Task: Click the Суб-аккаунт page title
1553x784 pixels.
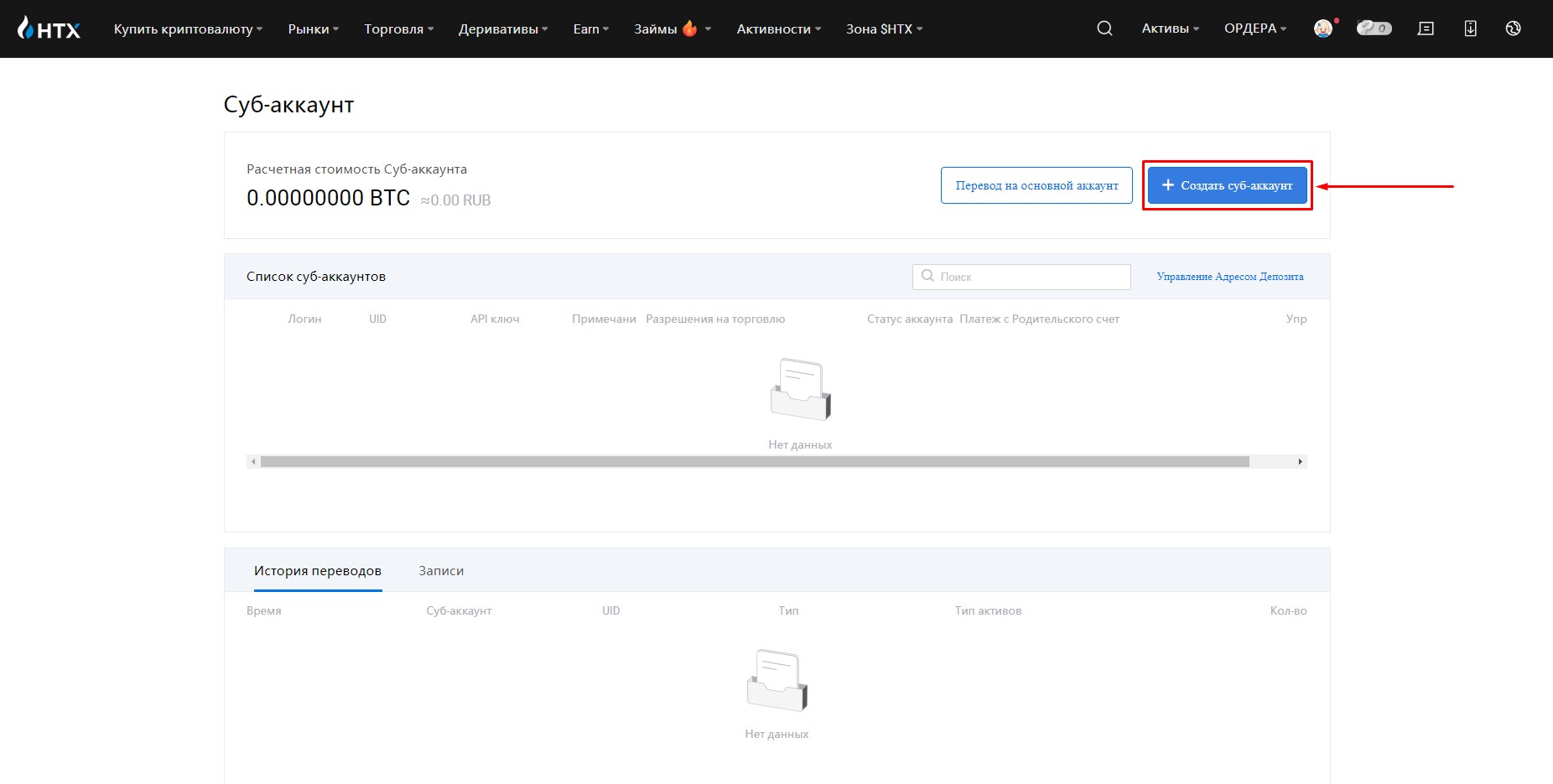Action: (288, 105)
